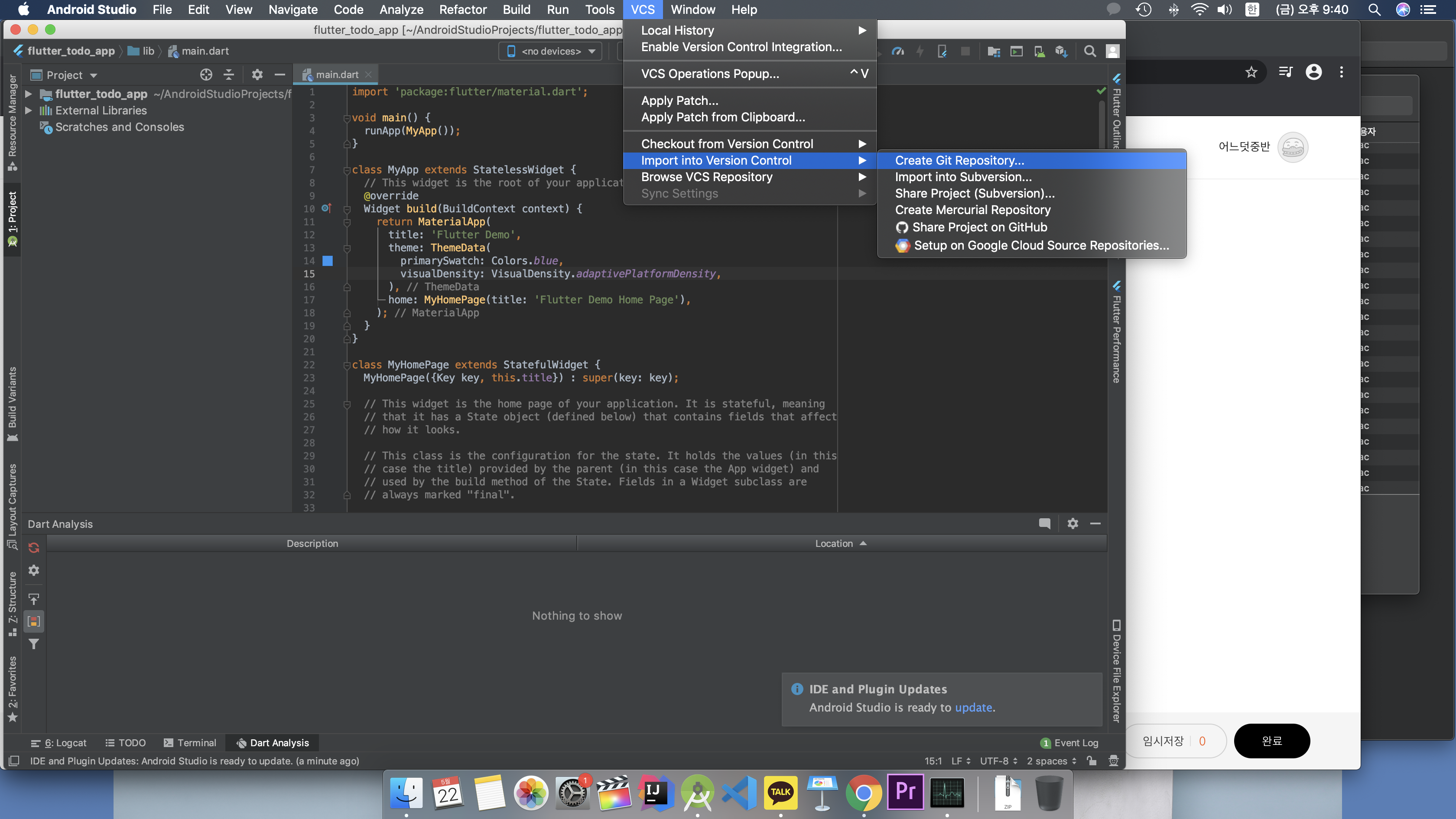The height and width of the screenshot is (819, 1456).
Task: Expand the External Libraries tree node
Action: tap(28, 110)
